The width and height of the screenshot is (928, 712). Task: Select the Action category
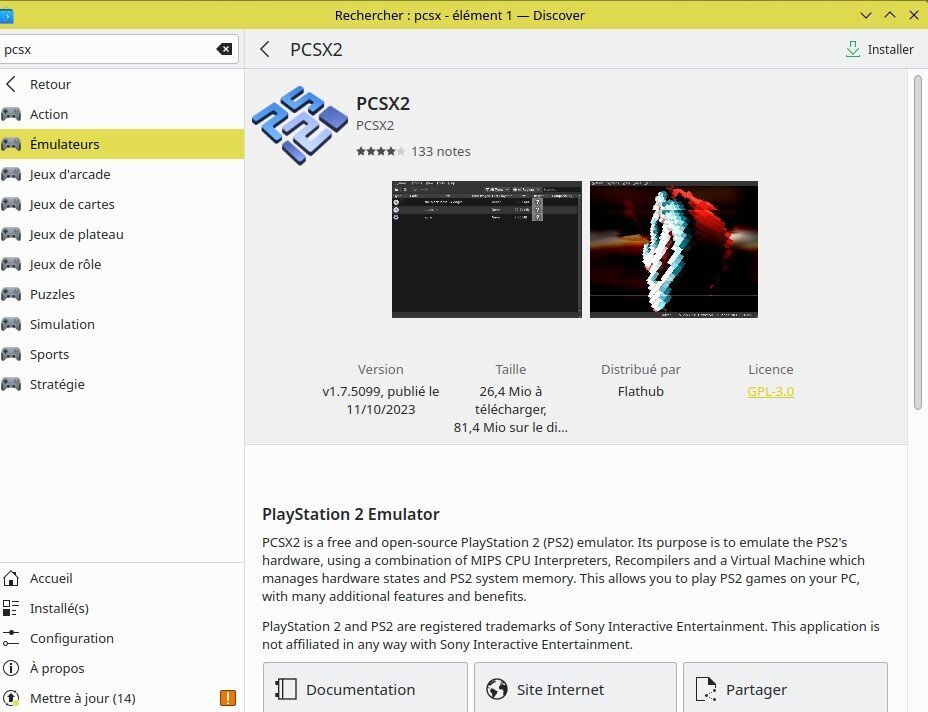point(121,114)
